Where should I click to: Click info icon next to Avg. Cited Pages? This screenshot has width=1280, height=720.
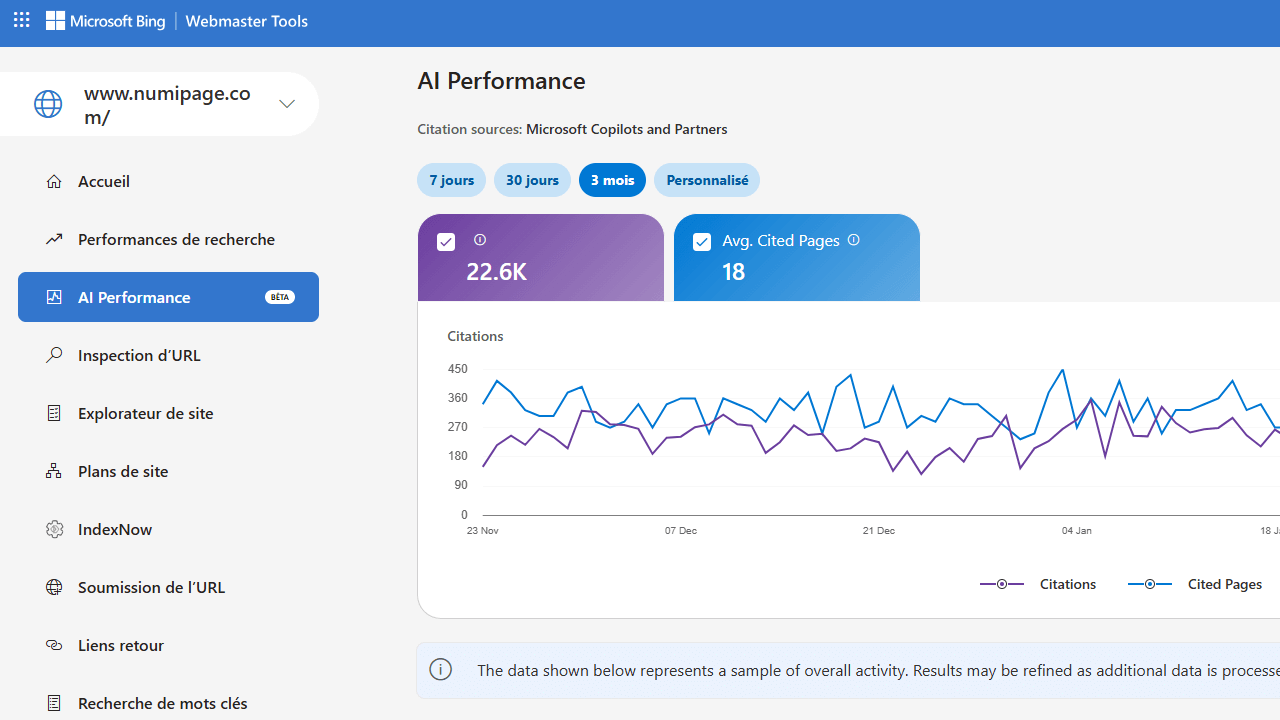coord(853,240)
